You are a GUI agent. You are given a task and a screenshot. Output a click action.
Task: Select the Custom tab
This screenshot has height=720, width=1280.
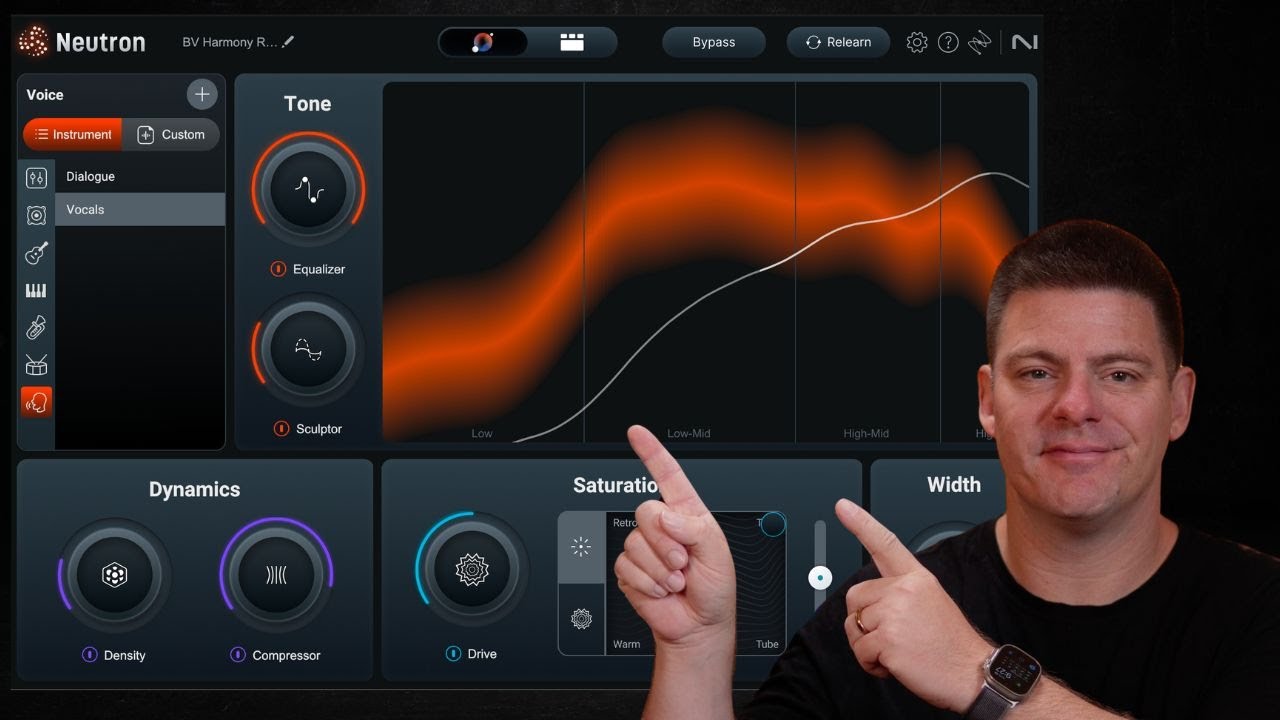[171, 134]
